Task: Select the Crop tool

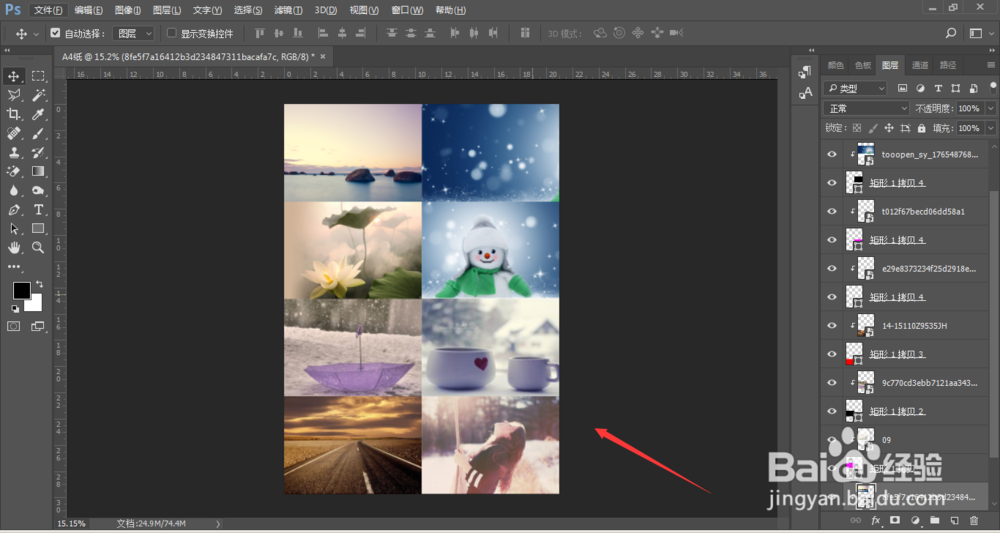Action: tap(13, 114)
